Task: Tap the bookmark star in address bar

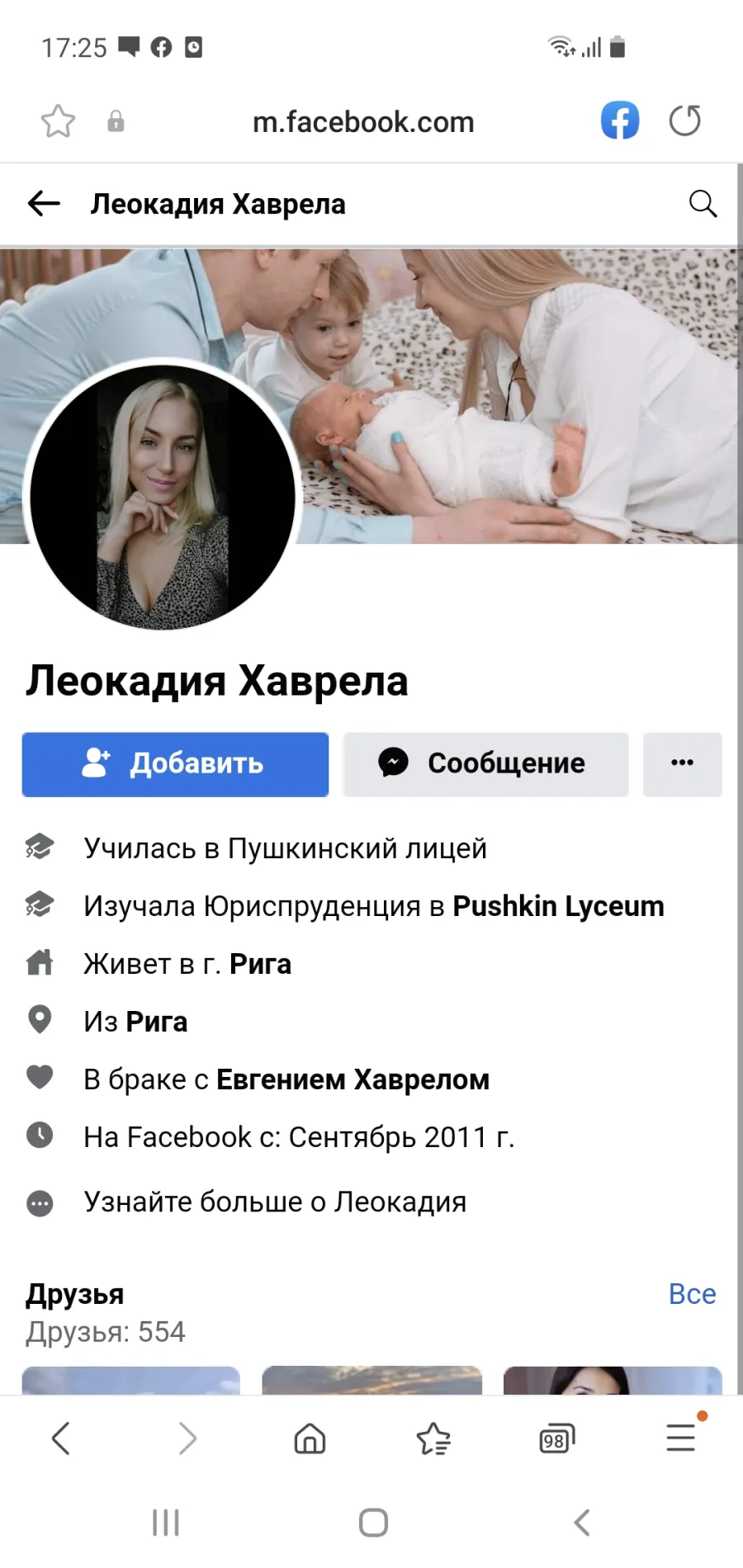Action: point(58,121)
